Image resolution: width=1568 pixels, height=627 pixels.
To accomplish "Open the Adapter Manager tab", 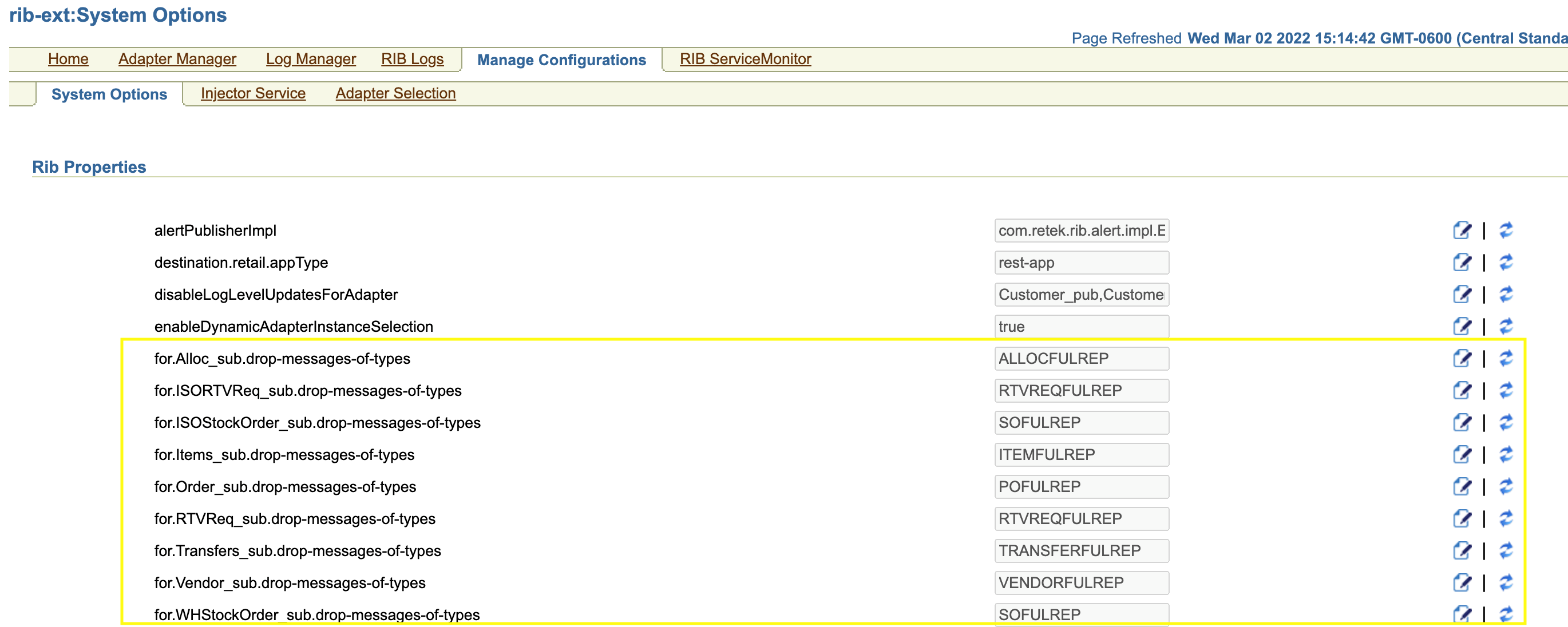I will click(177, 59).
